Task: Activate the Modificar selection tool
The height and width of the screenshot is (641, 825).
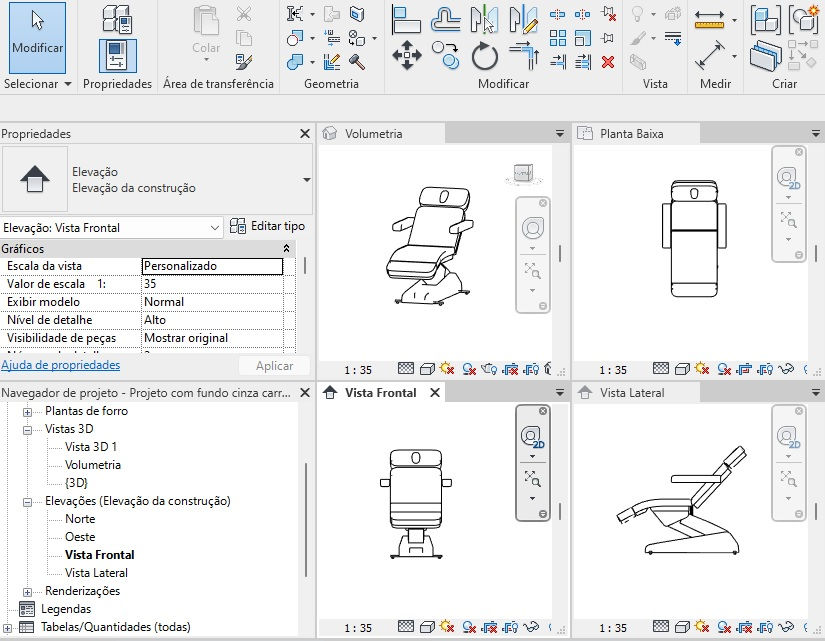Action: point(37,38)
